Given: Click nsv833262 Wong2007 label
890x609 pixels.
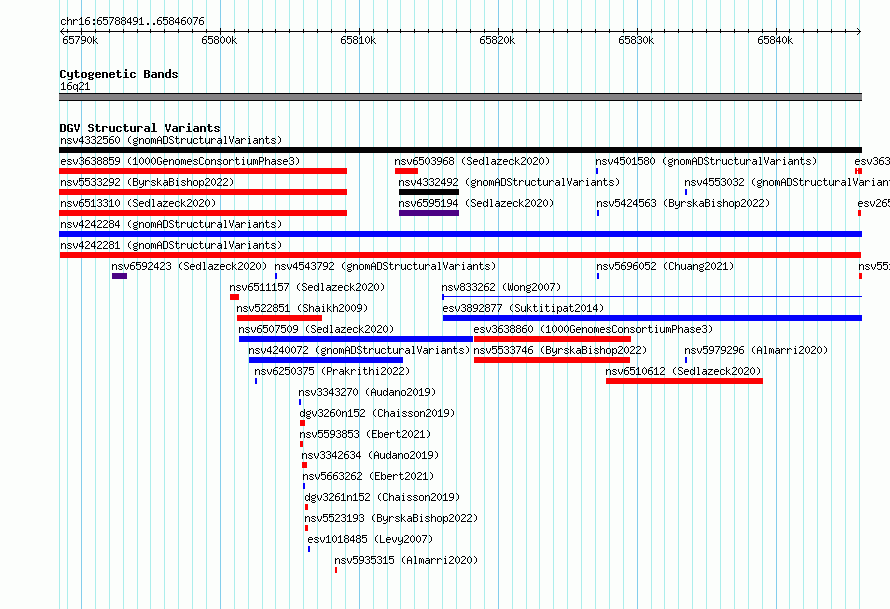Looking at the screenshot, I should pyautogui.click(x=501, y=287).
